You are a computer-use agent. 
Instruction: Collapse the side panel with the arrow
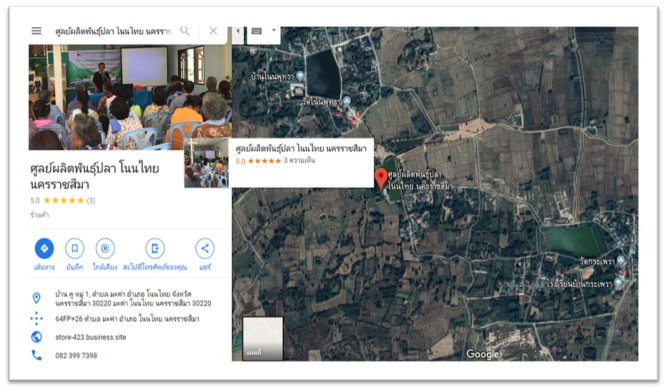[x=238, y=31]
